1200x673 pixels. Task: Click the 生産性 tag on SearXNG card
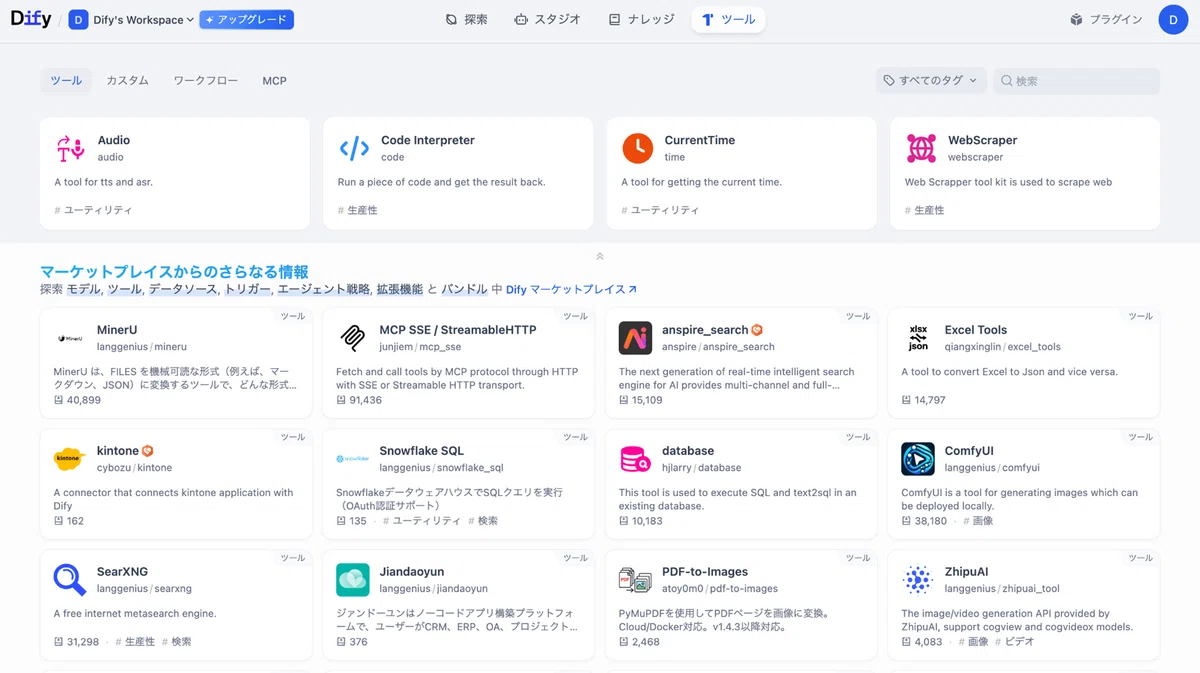135,642
